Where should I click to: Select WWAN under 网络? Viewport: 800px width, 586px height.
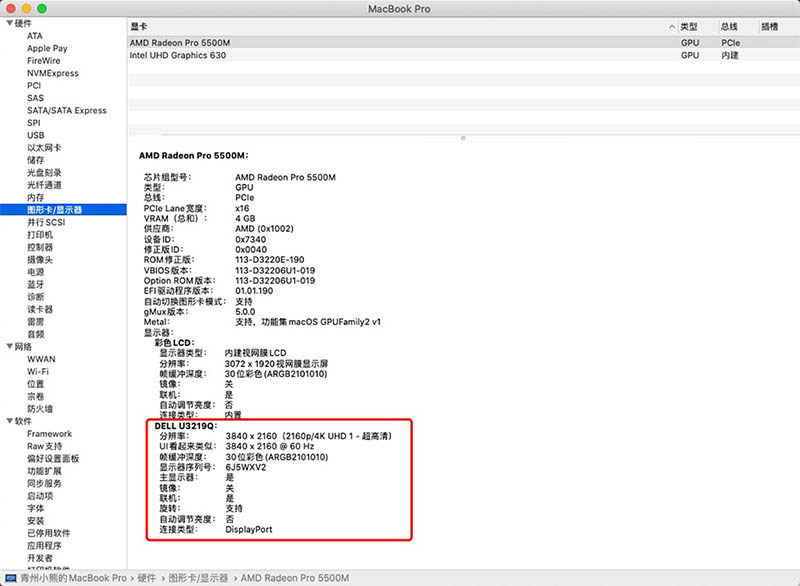[x=41, y=359]
